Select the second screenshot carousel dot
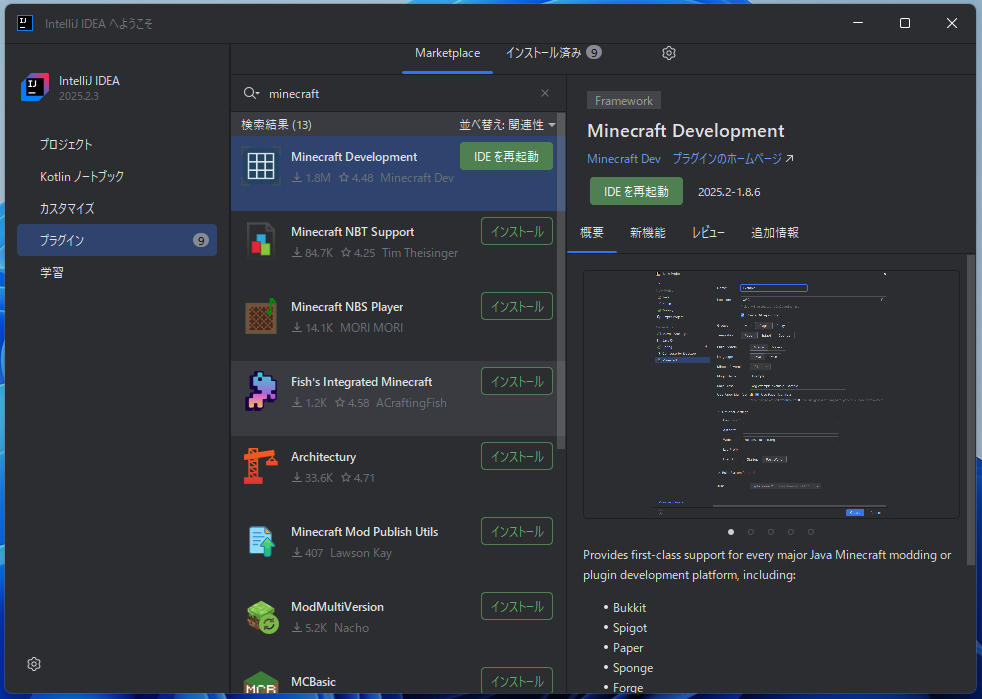 (x=751, y=532)
